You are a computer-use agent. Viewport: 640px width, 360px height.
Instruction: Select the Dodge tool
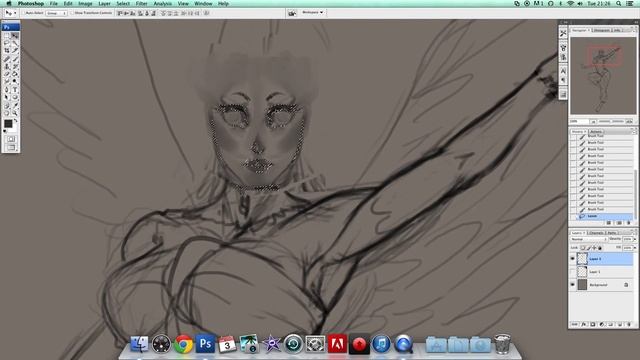pyautogui.click(x=15, y=82)
